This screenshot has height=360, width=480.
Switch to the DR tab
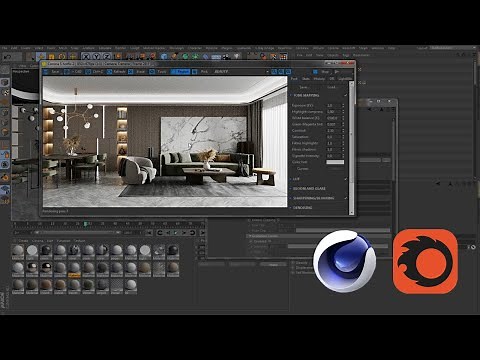[x=332, y=79]
